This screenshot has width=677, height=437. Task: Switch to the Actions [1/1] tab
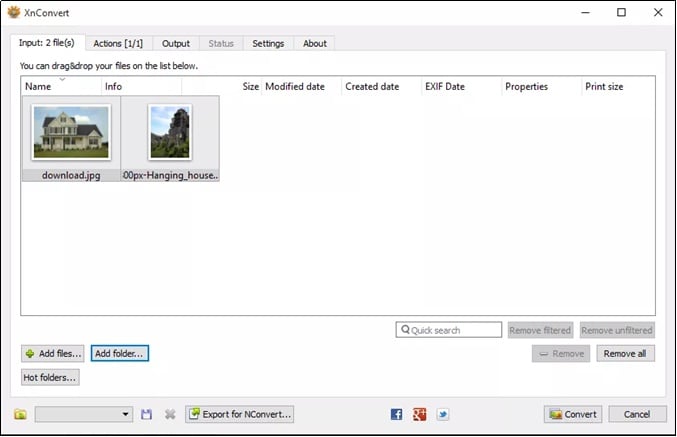click(117, 43)
